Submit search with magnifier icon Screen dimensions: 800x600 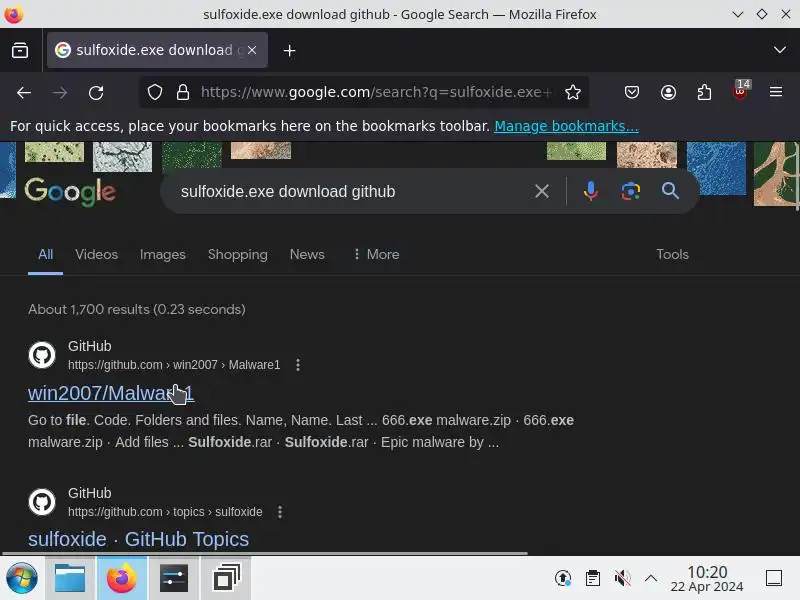[x=670, y=191]
